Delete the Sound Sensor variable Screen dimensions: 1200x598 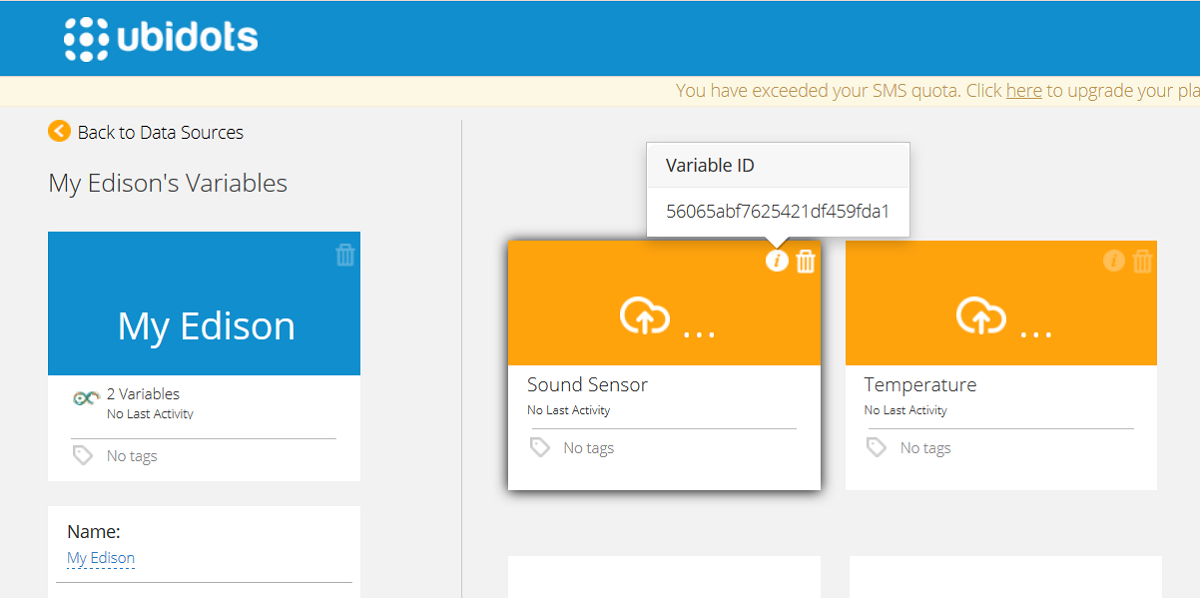point(805,261)
